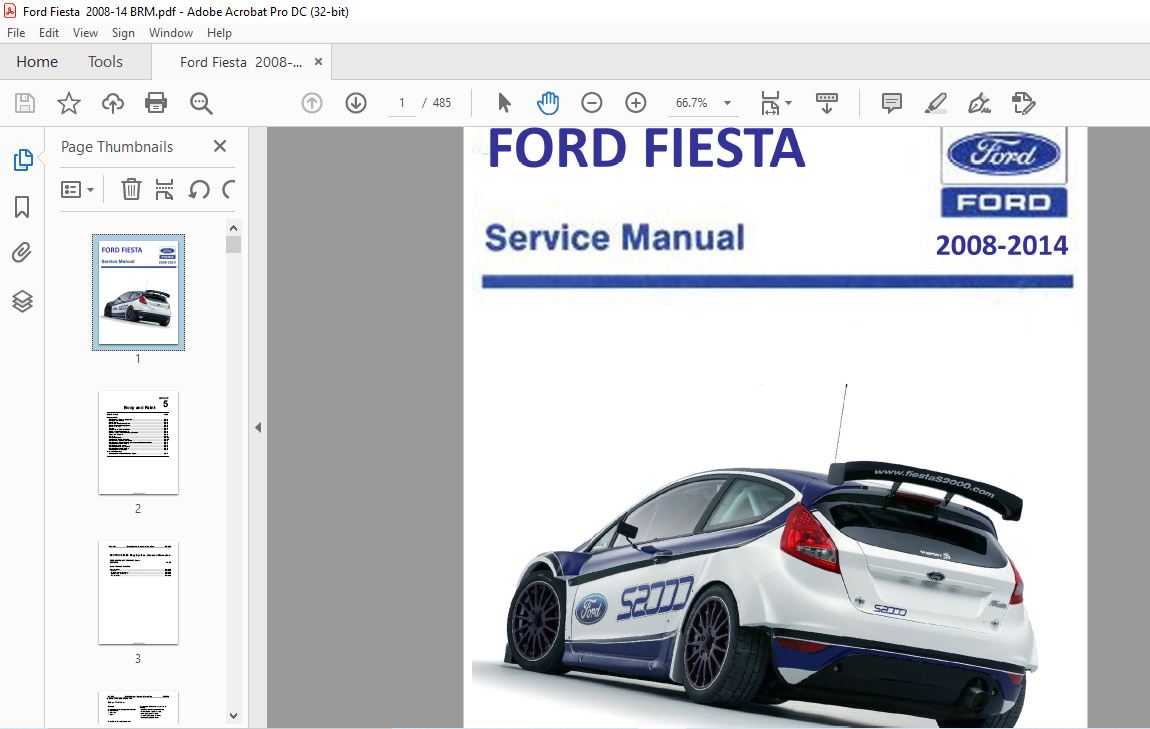Close the Page Thumbnails panel
Viewport: 1150px width, 729px height.
tap(219, 146)
